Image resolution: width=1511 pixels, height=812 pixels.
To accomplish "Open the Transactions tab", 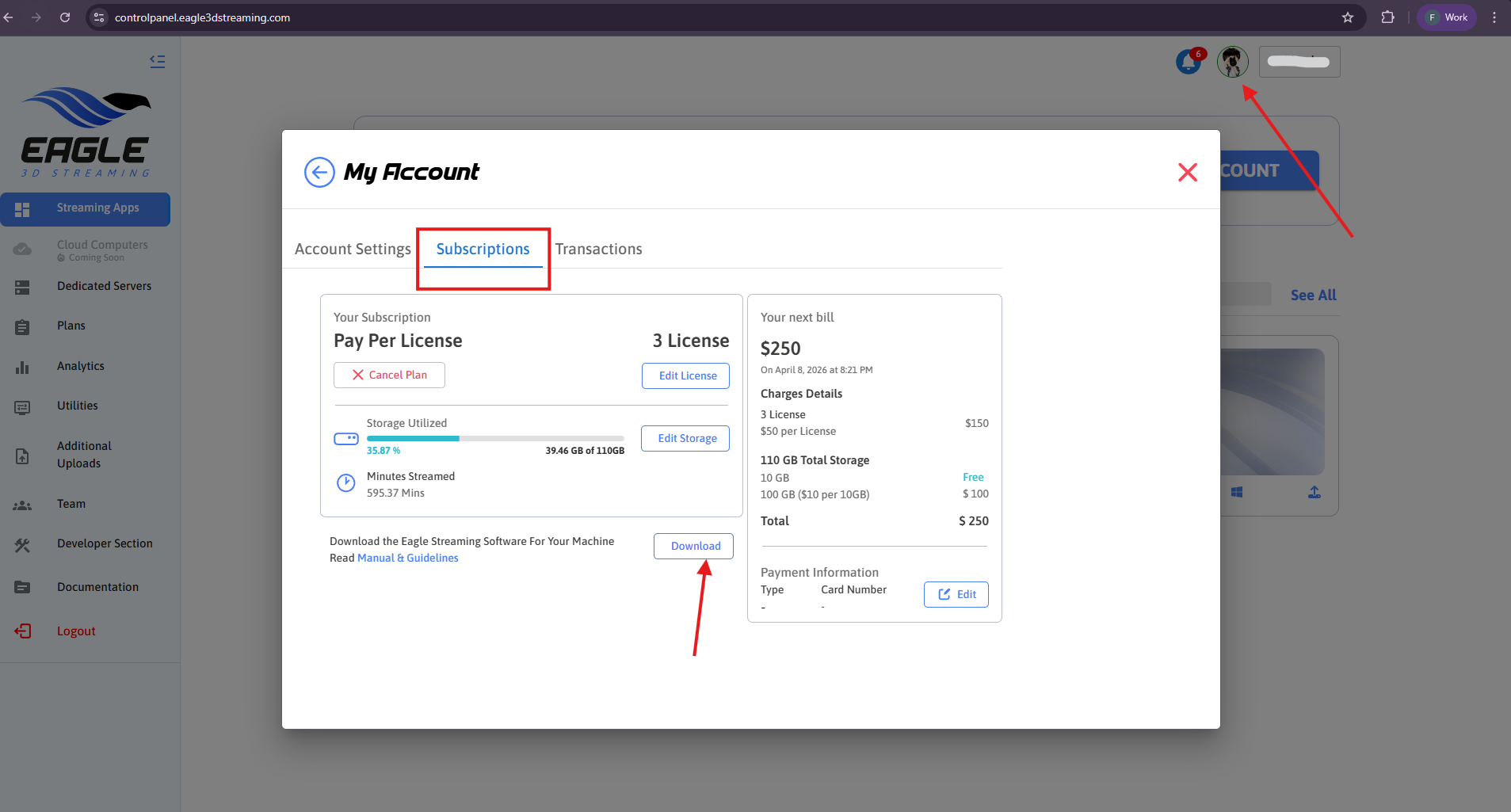I will (598, 249).
